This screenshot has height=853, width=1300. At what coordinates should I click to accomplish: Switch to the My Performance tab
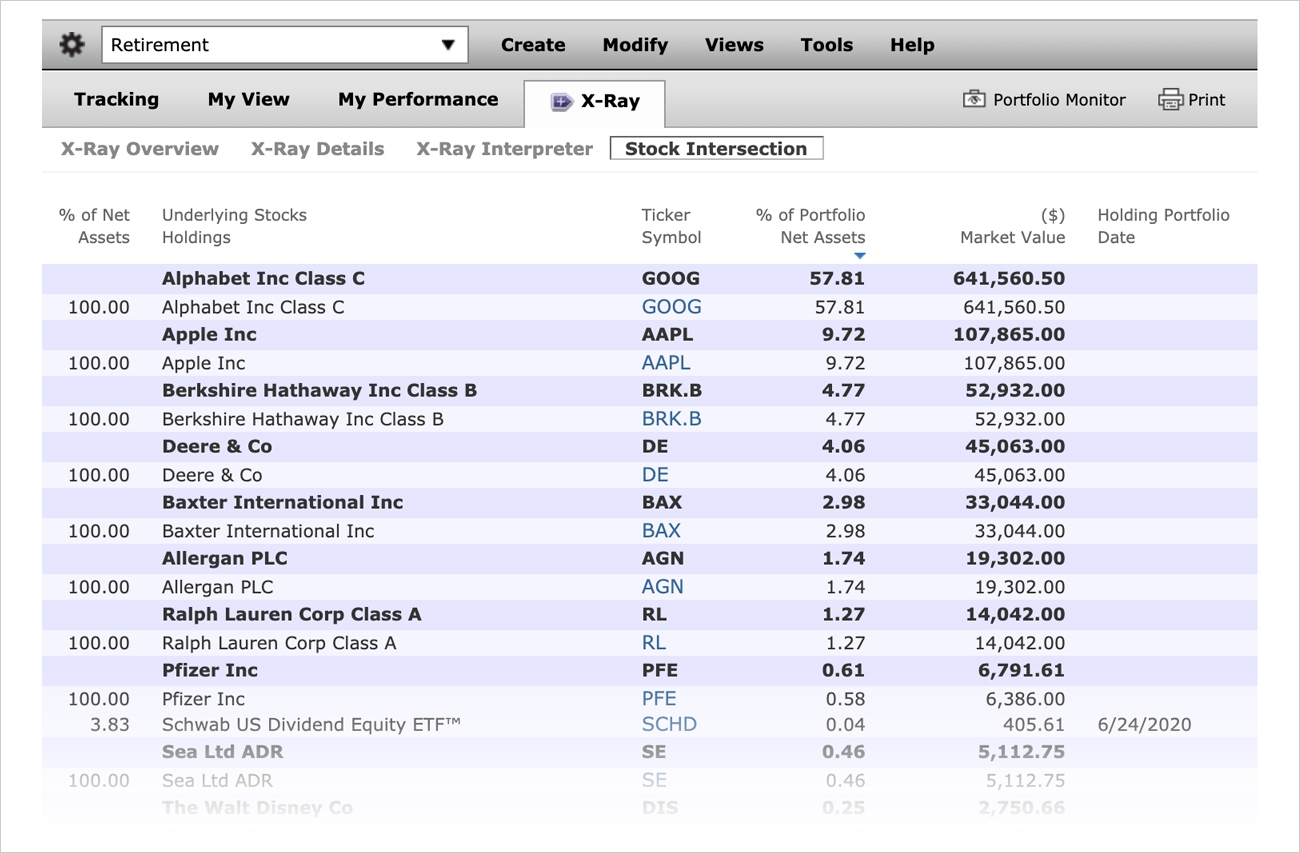coord(418,99)
